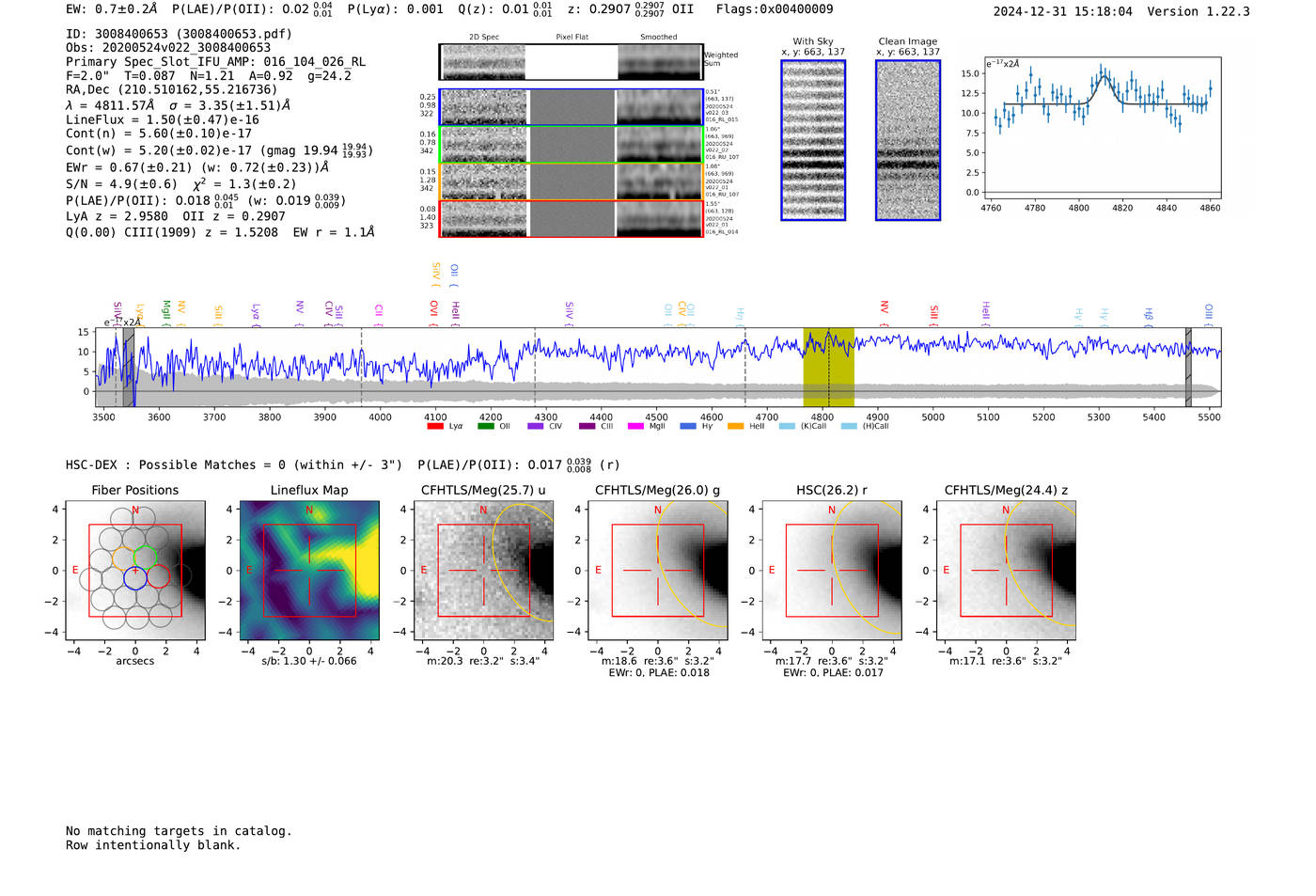Select the orange-bordered 2D spec fiber row
This screenshot has height=896, width=1316.
click(x=571, y=181)
